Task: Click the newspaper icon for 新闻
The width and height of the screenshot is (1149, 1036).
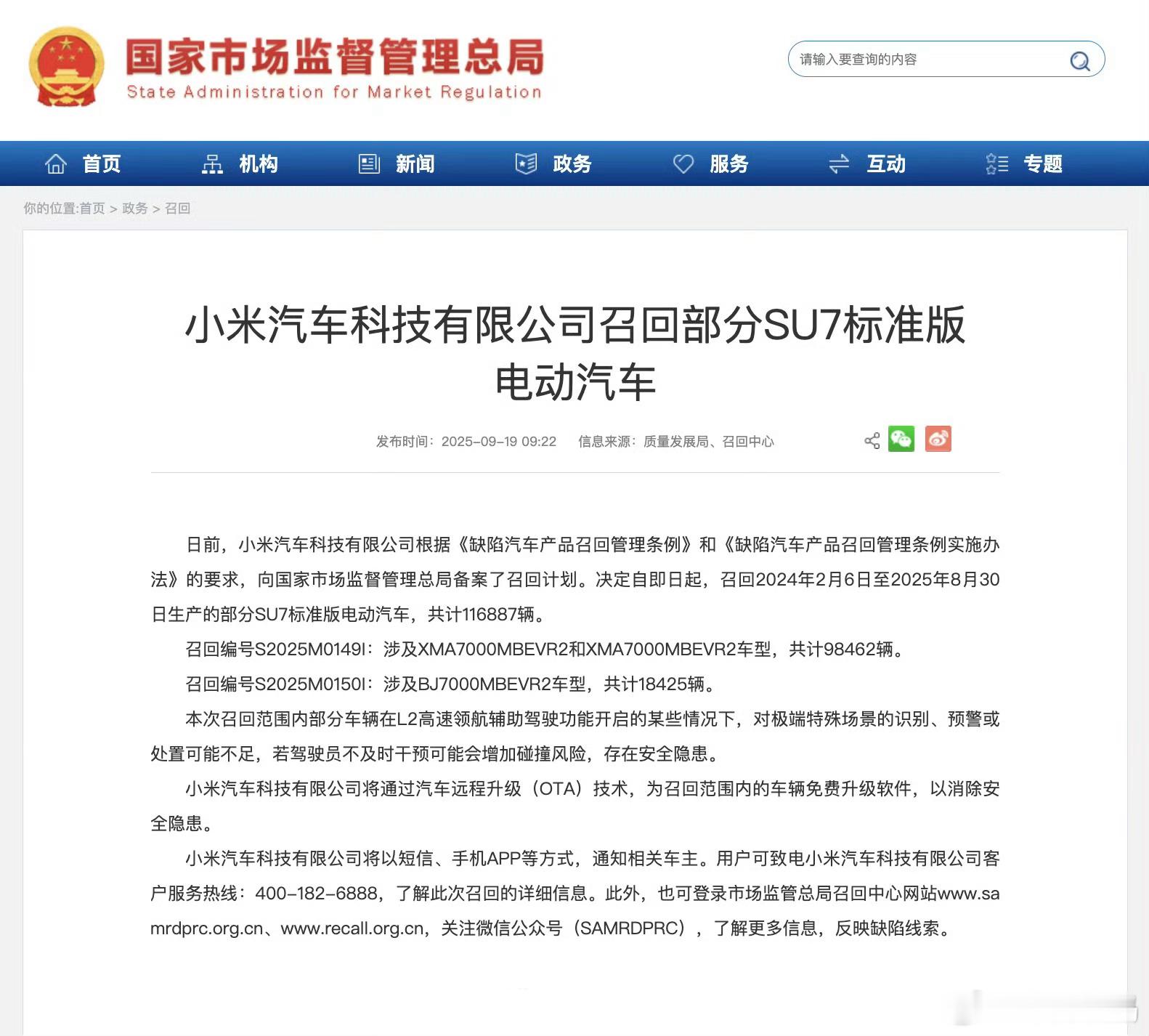Action: pyautogui.click(x=369, y=164)
